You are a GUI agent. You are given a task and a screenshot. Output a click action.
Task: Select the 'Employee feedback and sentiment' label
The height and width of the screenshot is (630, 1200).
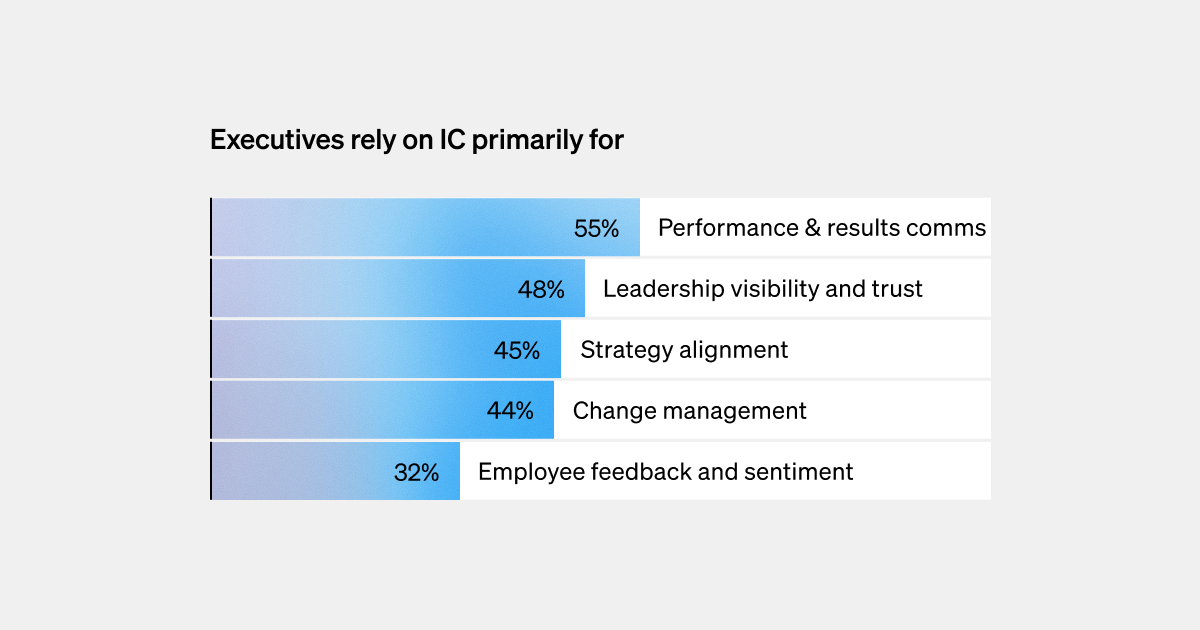tap(666, 472)
